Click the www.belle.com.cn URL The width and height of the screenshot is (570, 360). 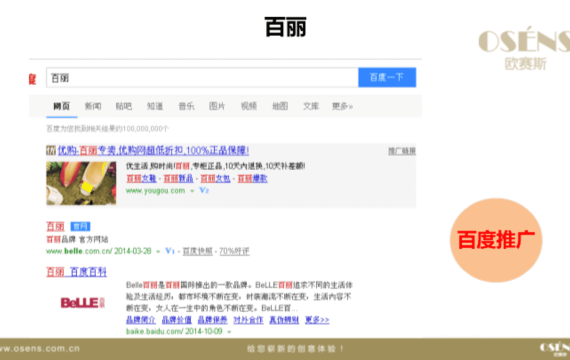click(99, 251)
